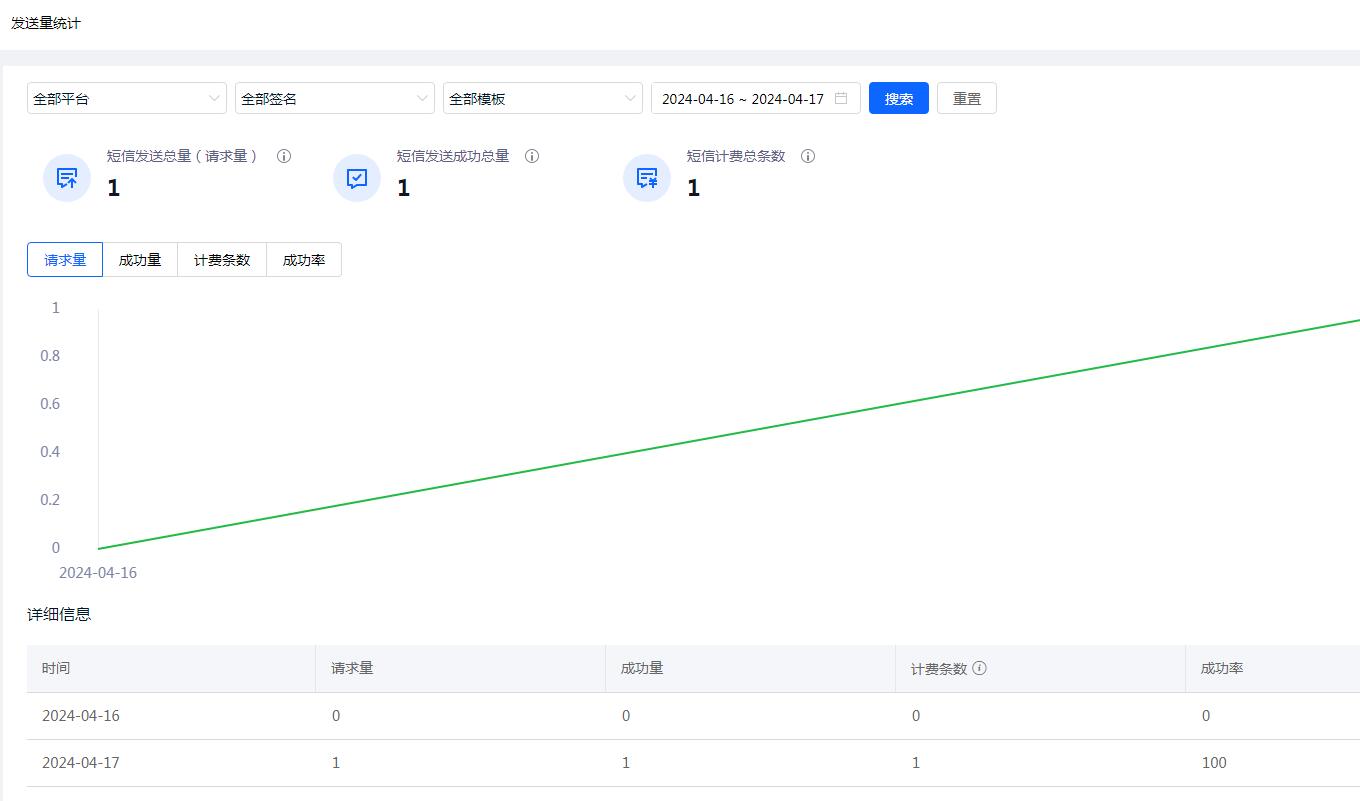Click the 短信发送成功总量 label

pos(453,156)
